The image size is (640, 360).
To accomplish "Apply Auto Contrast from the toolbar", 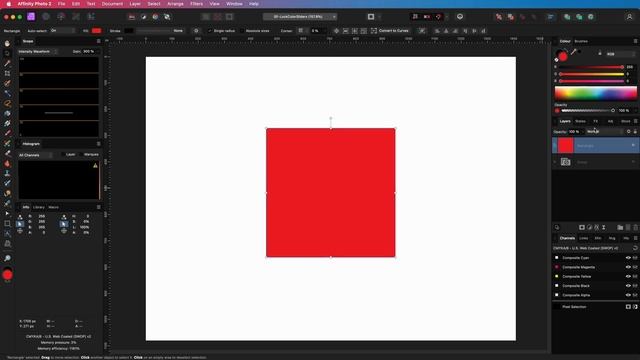I will tap(143, 17).
